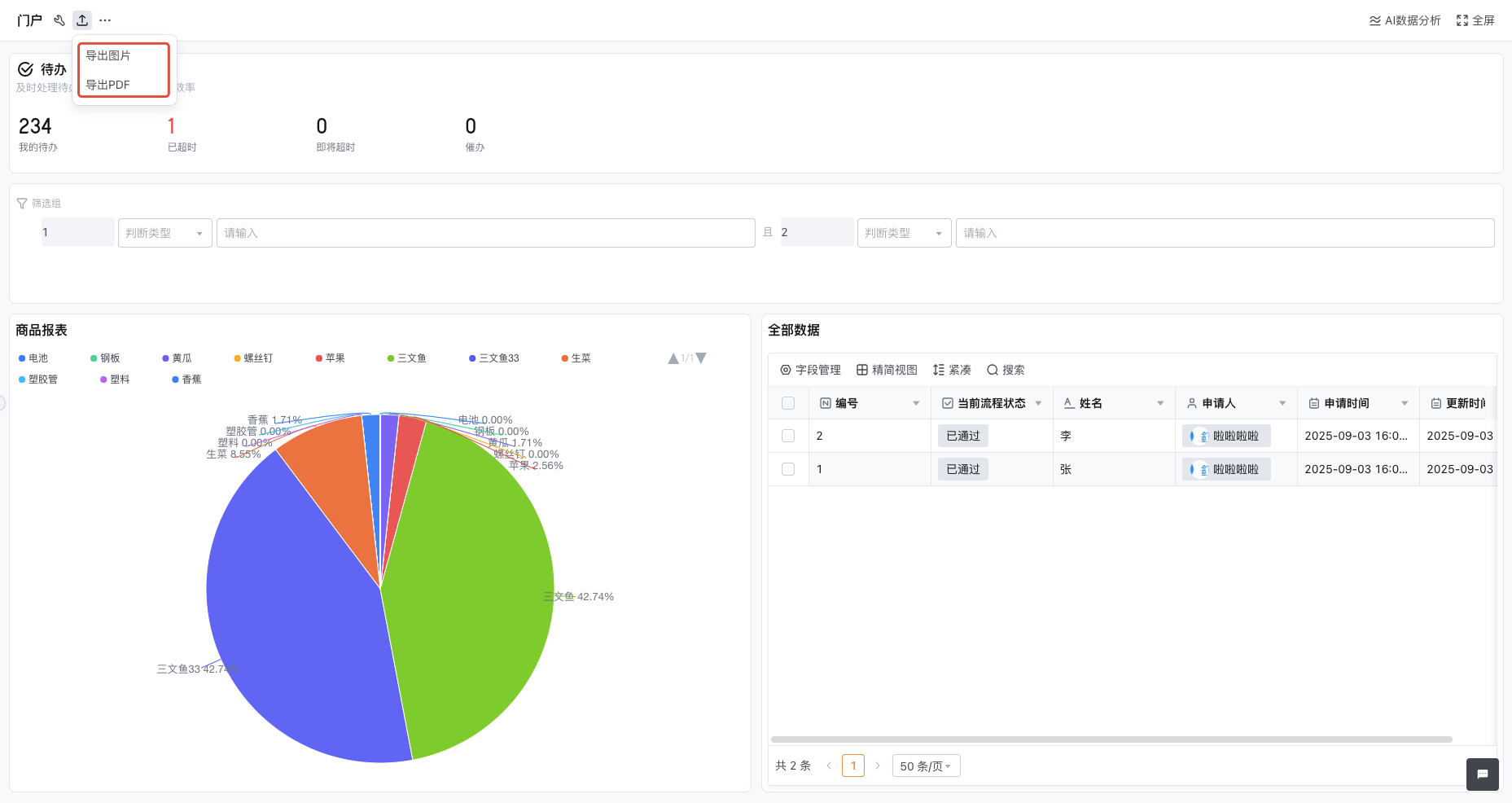Image resolution: width=1512 pixels, height=803 pixels.
Task: Toggle 生菜 legend series
Action: [x=576, y=358]
